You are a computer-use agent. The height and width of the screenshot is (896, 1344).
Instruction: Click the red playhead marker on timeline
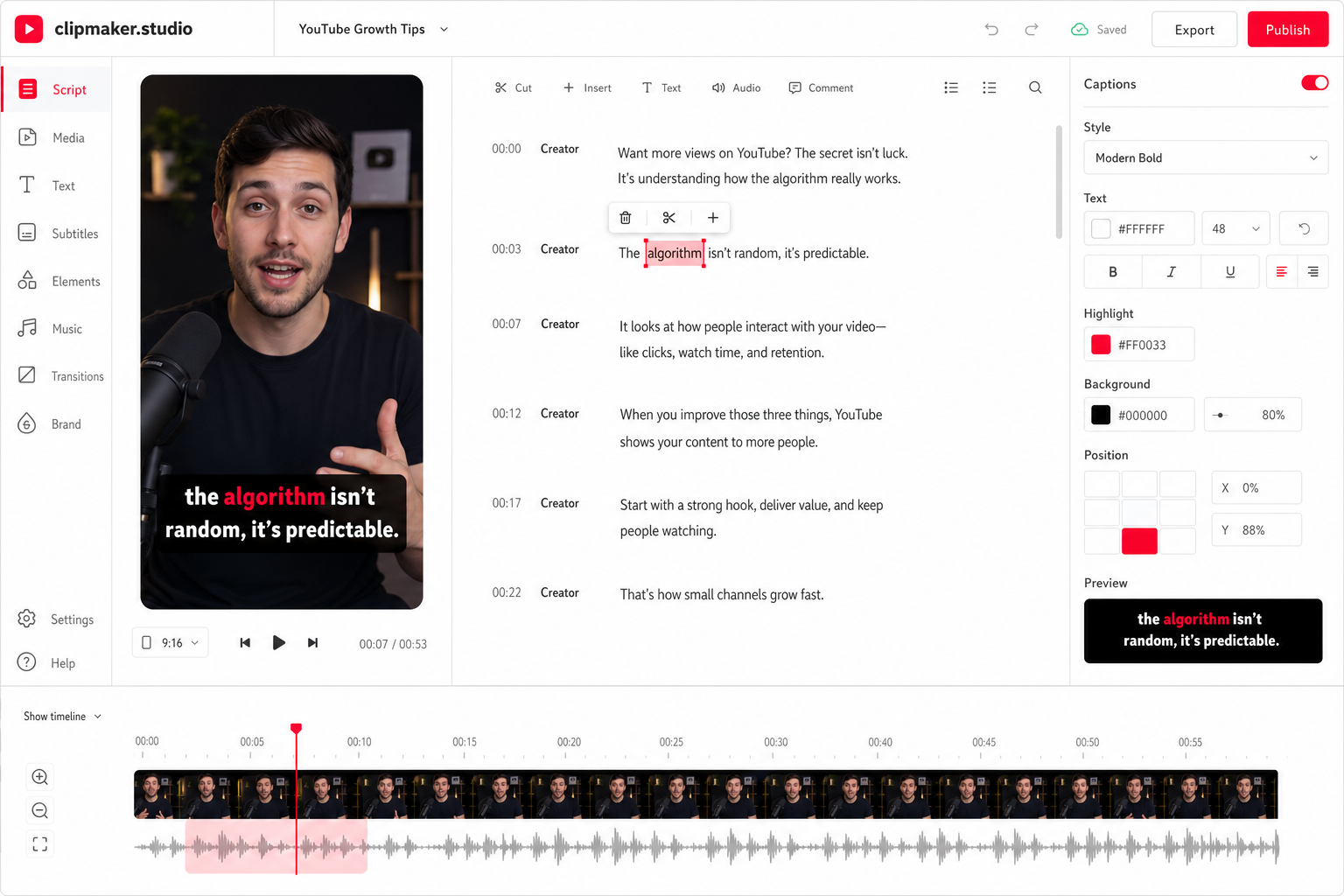[x=297, y=729]
